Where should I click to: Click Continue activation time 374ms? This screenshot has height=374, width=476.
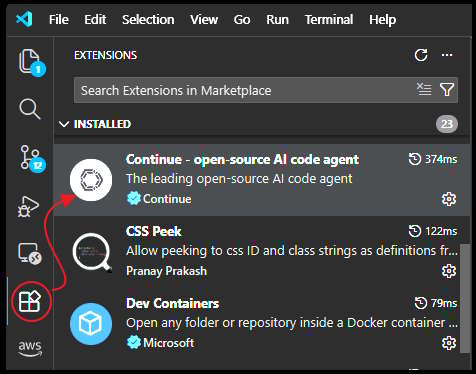433,159
